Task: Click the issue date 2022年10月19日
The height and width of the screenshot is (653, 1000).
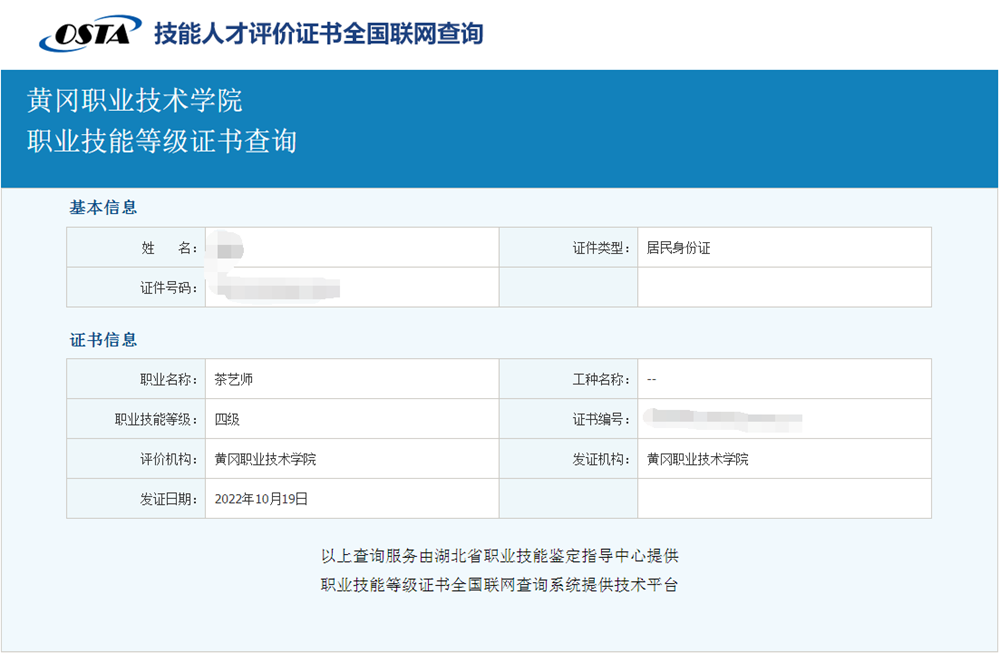Action: coord(261,499)
